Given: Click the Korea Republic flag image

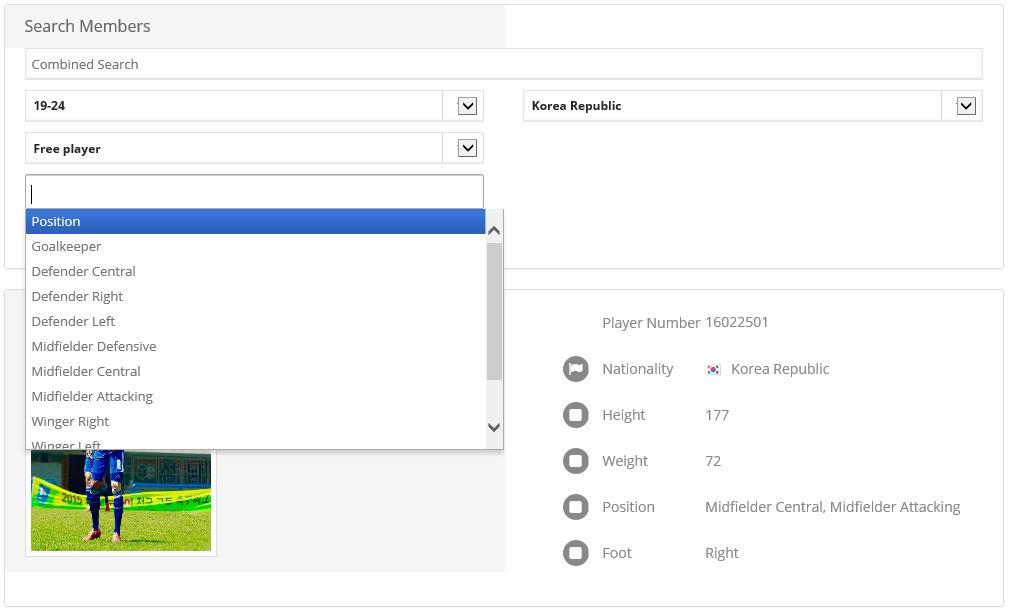Looking at the screenshot, I should pyautogui.click(x=714, y=370).
